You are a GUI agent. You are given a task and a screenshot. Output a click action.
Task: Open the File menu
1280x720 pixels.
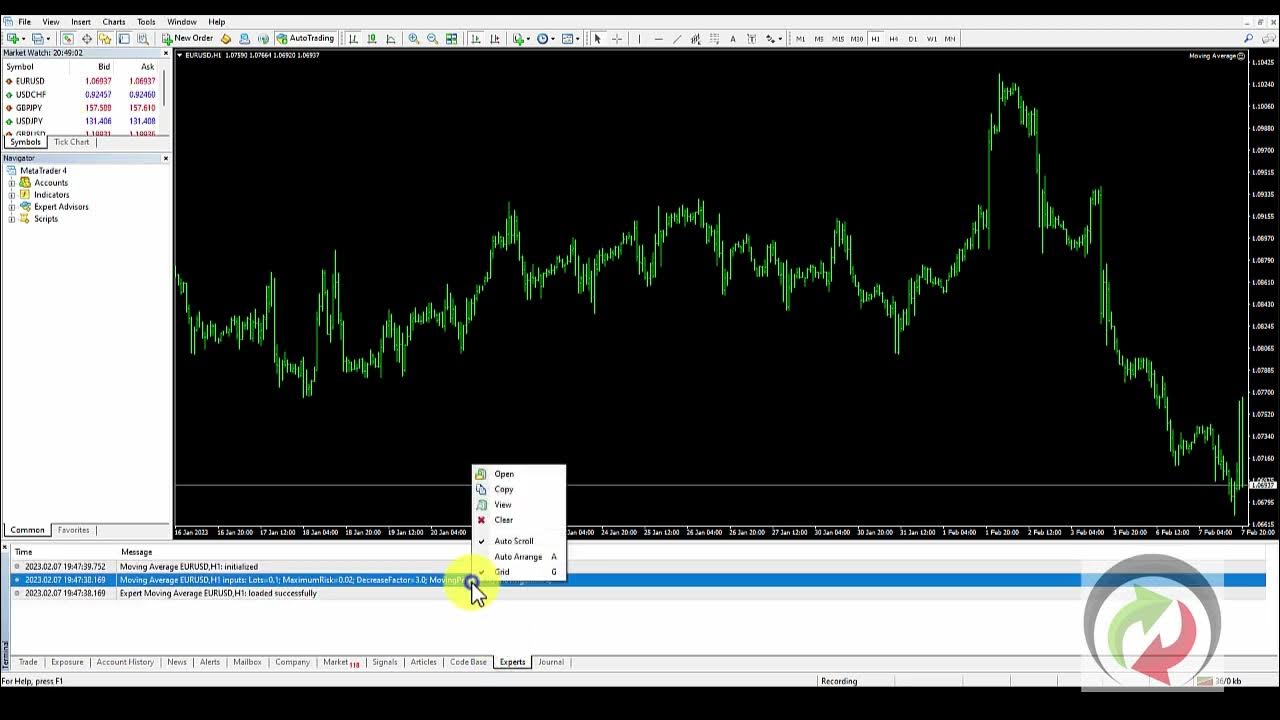coord(24,21)
